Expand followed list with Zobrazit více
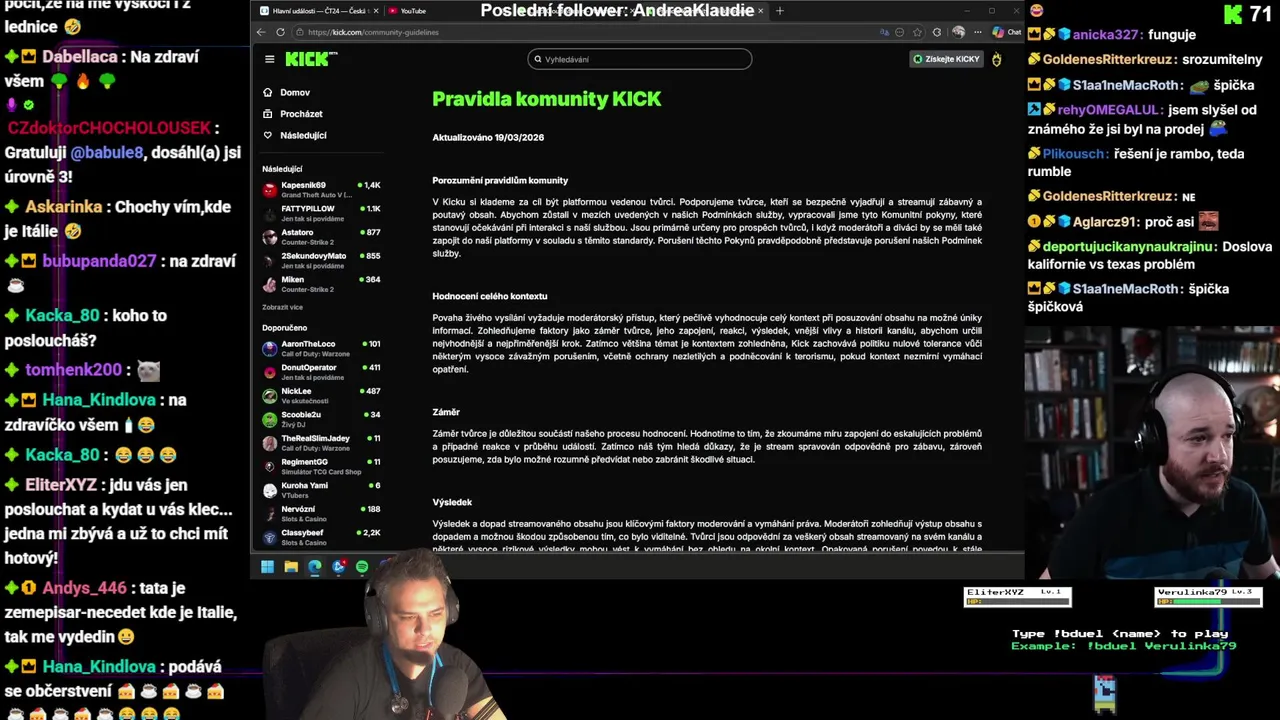 coord(282,307)
